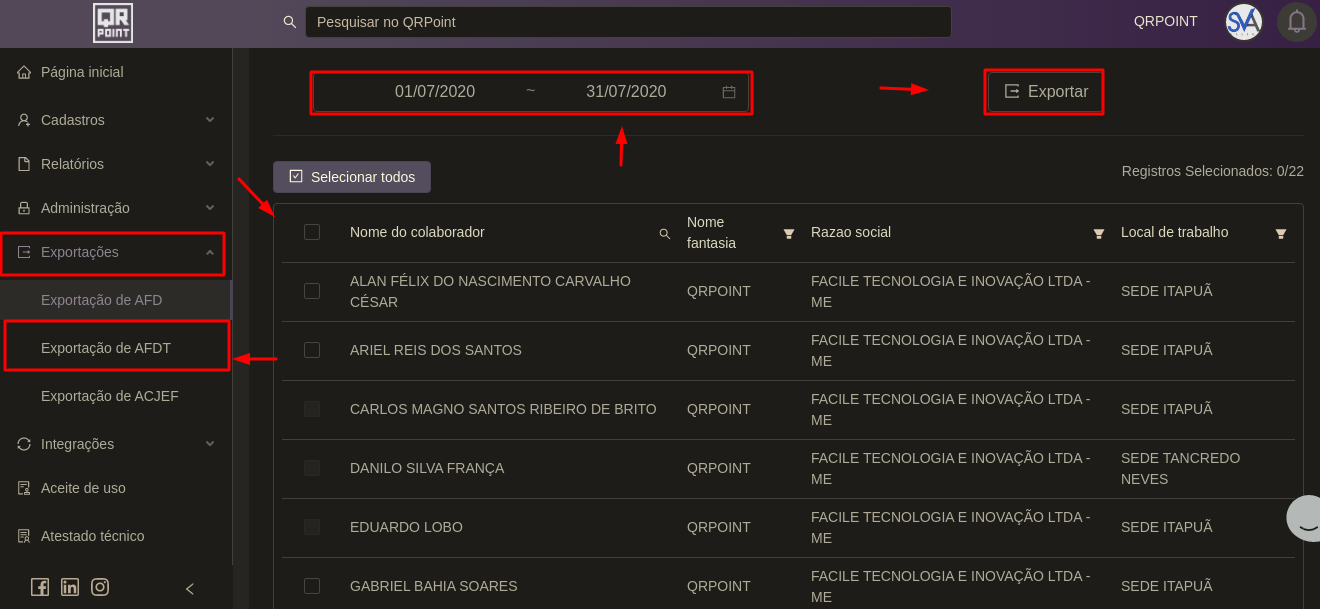Open the Razao social filter icon
Screen dimensions: 1320x609
click(1099, 234)
